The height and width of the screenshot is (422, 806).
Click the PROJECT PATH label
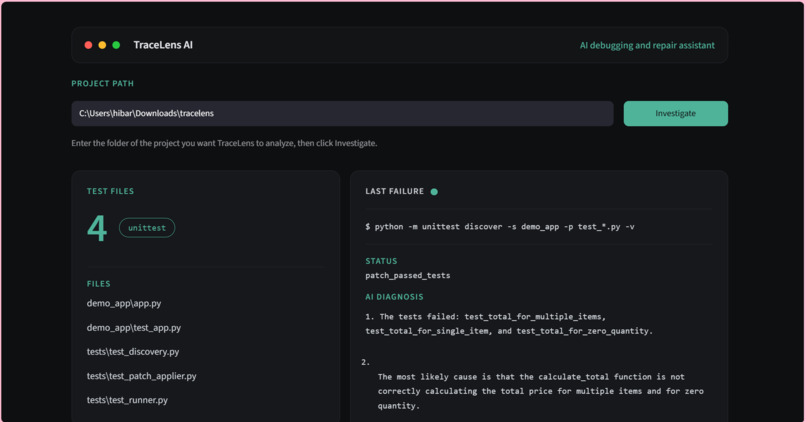pos(102,83)
